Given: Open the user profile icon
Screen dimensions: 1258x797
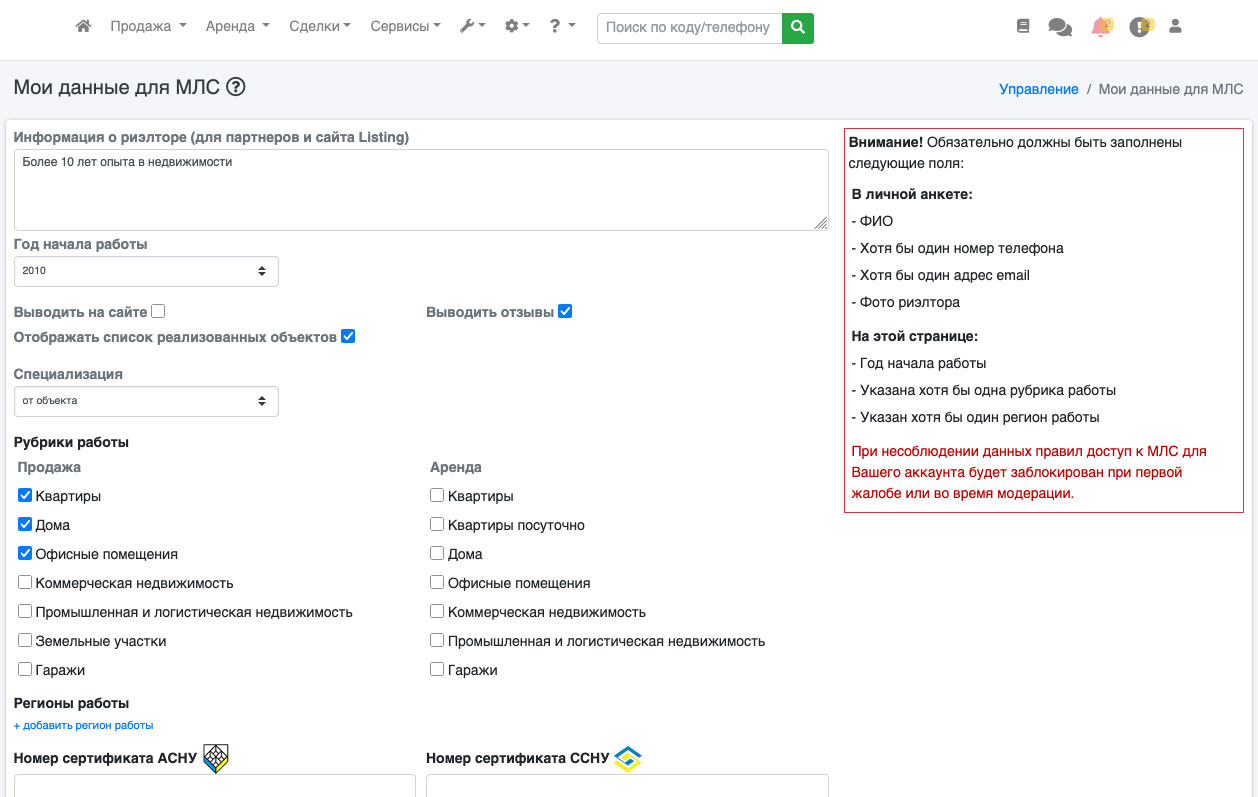Looking at the screenshot, I should pyautogui.click(x=1175, y=27).
